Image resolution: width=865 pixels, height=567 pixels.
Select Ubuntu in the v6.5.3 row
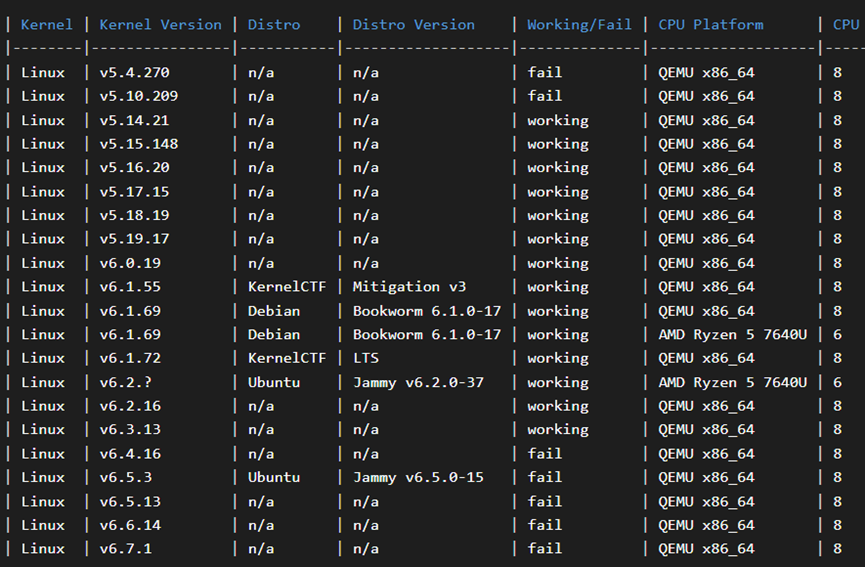pyautogui.click(x=274, y=477)
